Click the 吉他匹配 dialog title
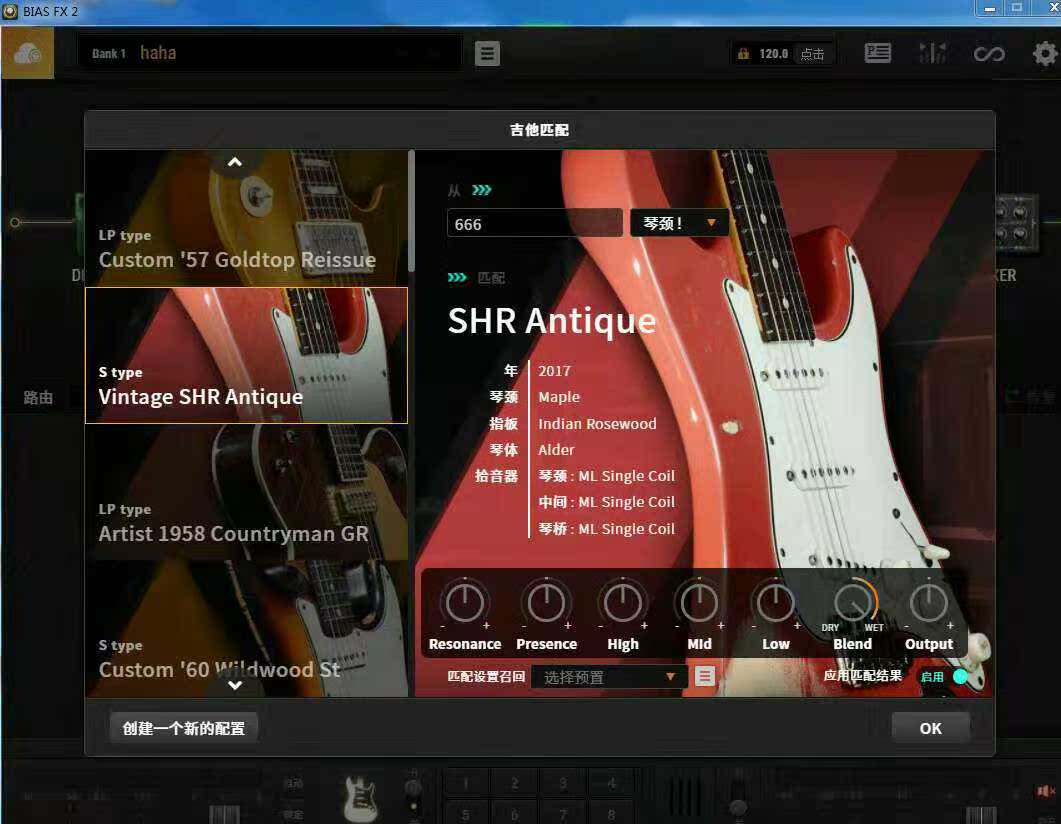Screen dimensions: 1061x824 [539, 130]
